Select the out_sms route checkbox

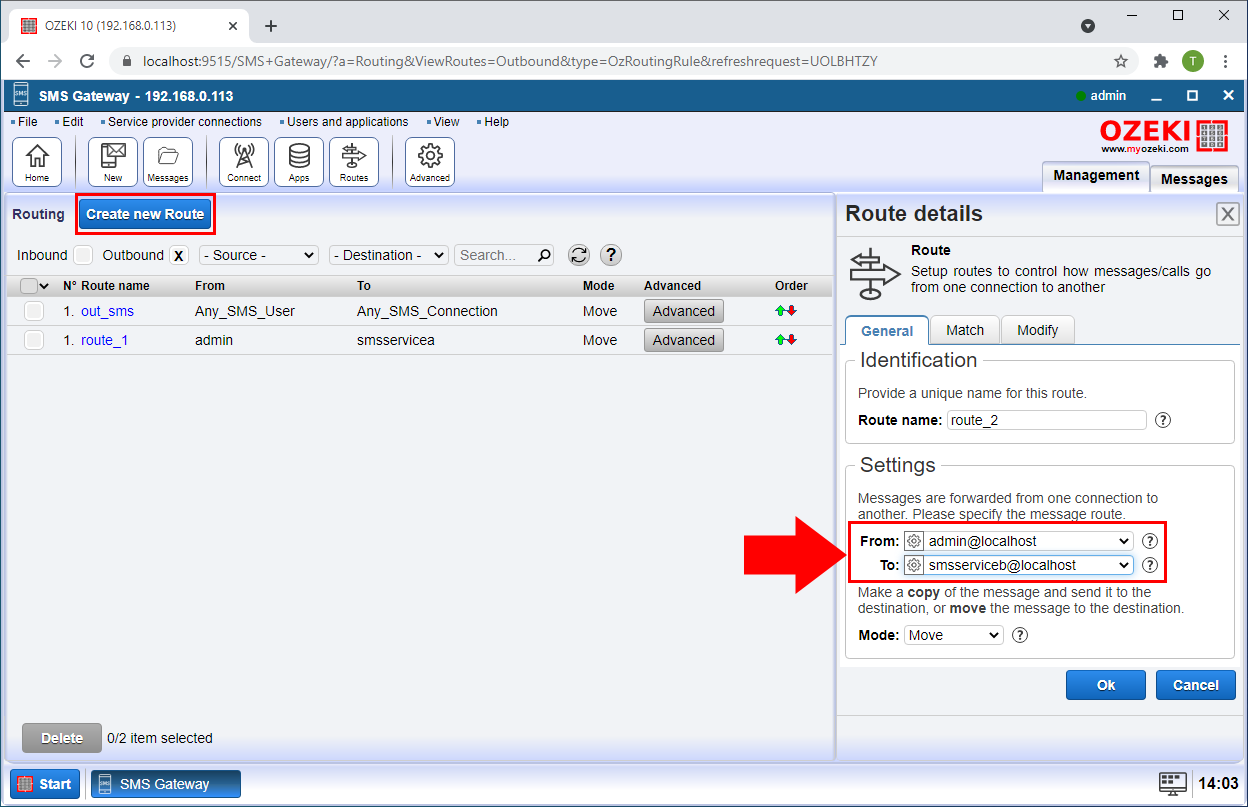34,311
